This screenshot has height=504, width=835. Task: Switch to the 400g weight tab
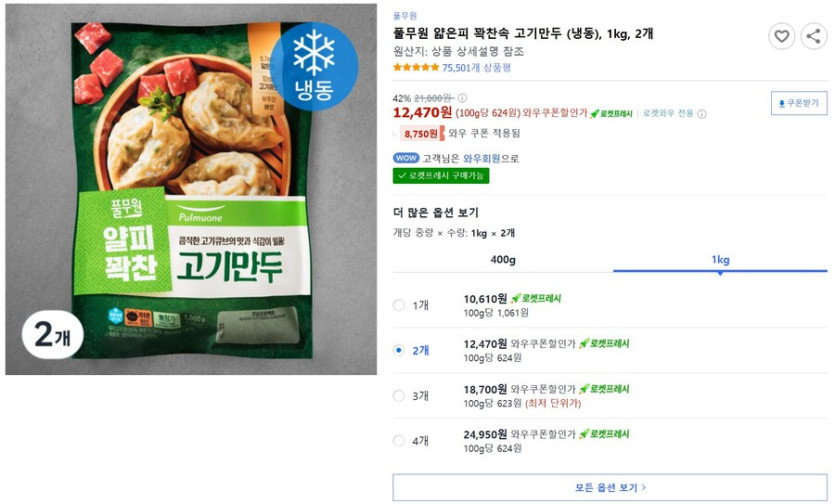(502, 260)
